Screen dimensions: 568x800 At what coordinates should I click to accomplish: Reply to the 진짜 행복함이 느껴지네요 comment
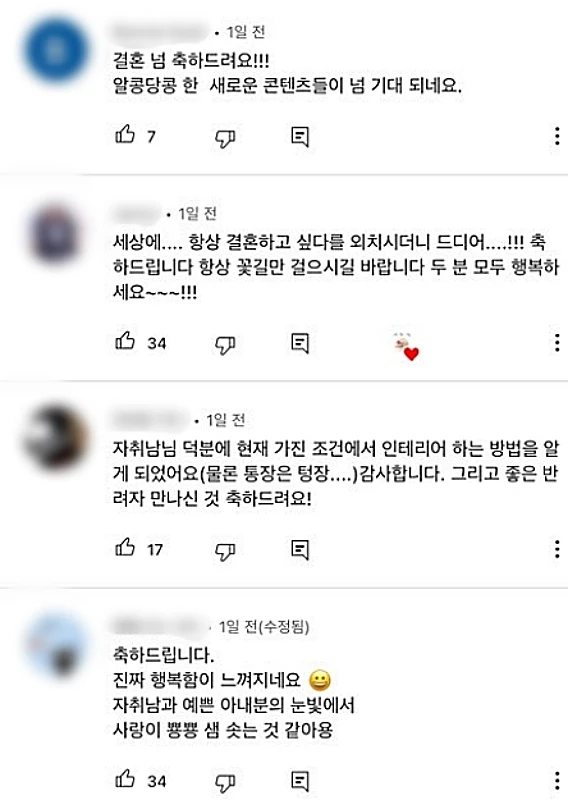tap(300, 781)
